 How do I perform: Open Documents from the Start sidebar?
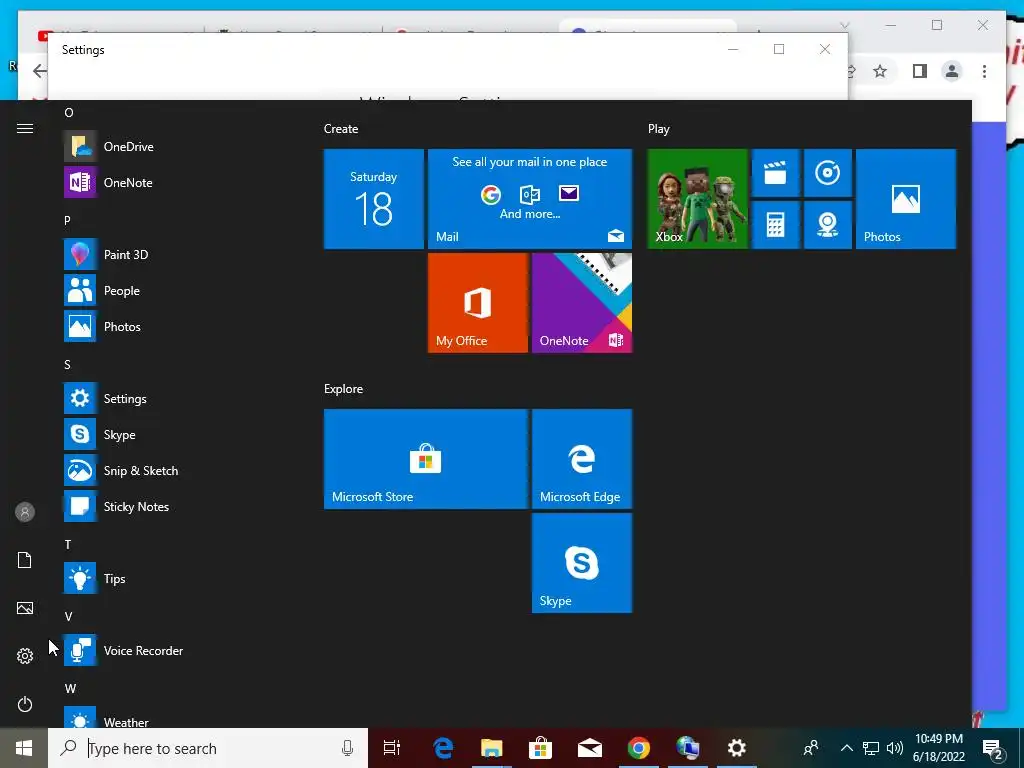25,560
